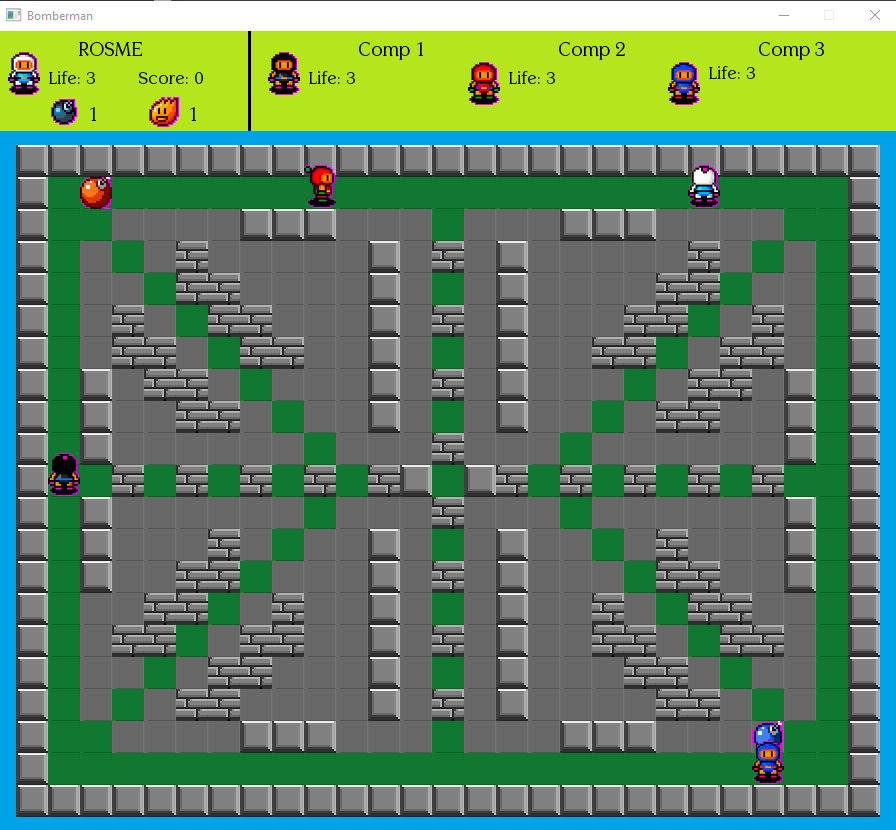Click ROSME's white bomberman avatar in header

24,74
